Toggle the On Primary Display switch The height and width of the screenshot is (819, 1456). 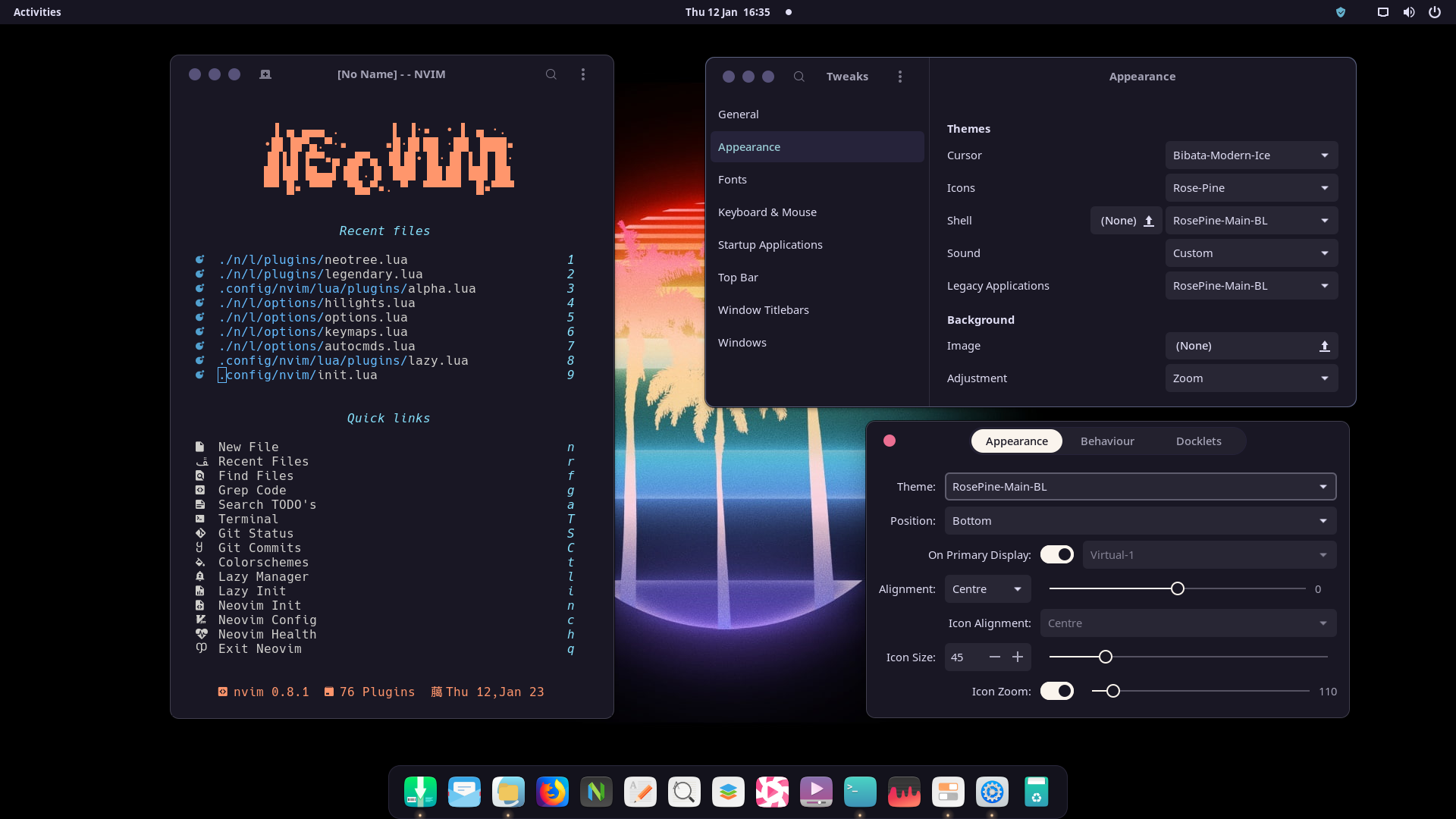[x=1057, y=554]
